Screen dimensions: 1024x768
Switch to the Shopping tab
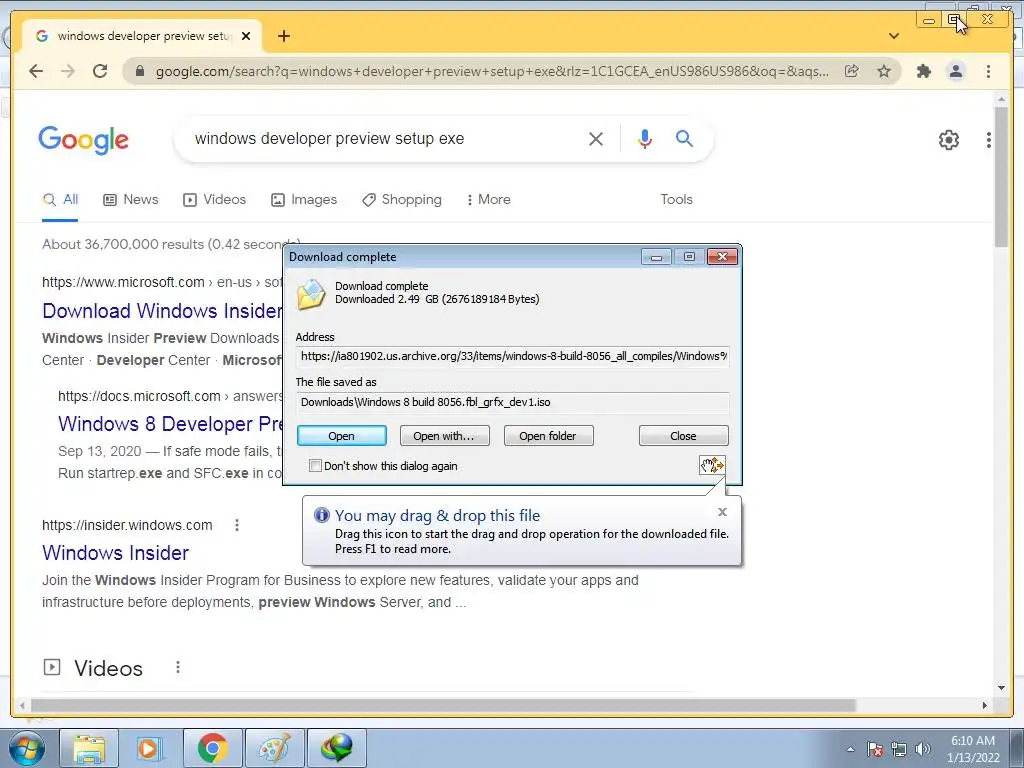[x=402, y=200]
